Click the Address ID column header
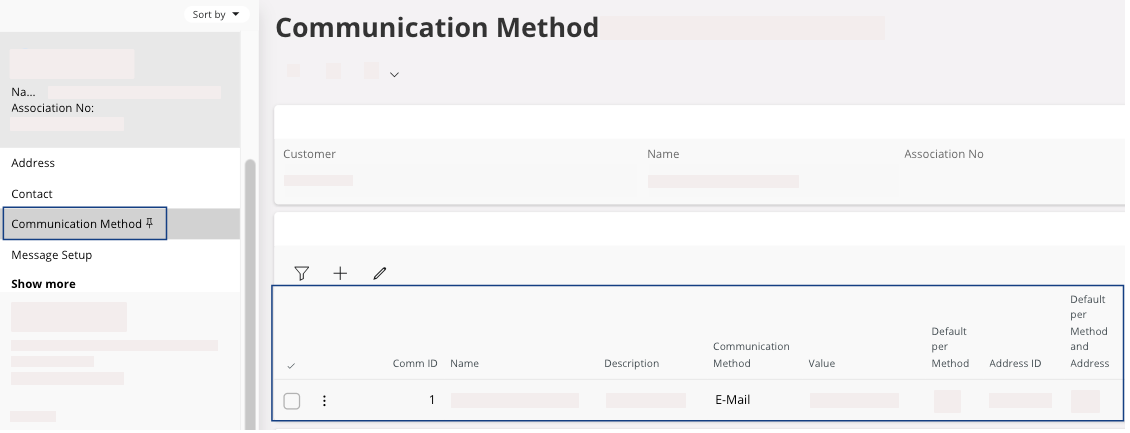The image size is (1130, 433). [1015, 363]
